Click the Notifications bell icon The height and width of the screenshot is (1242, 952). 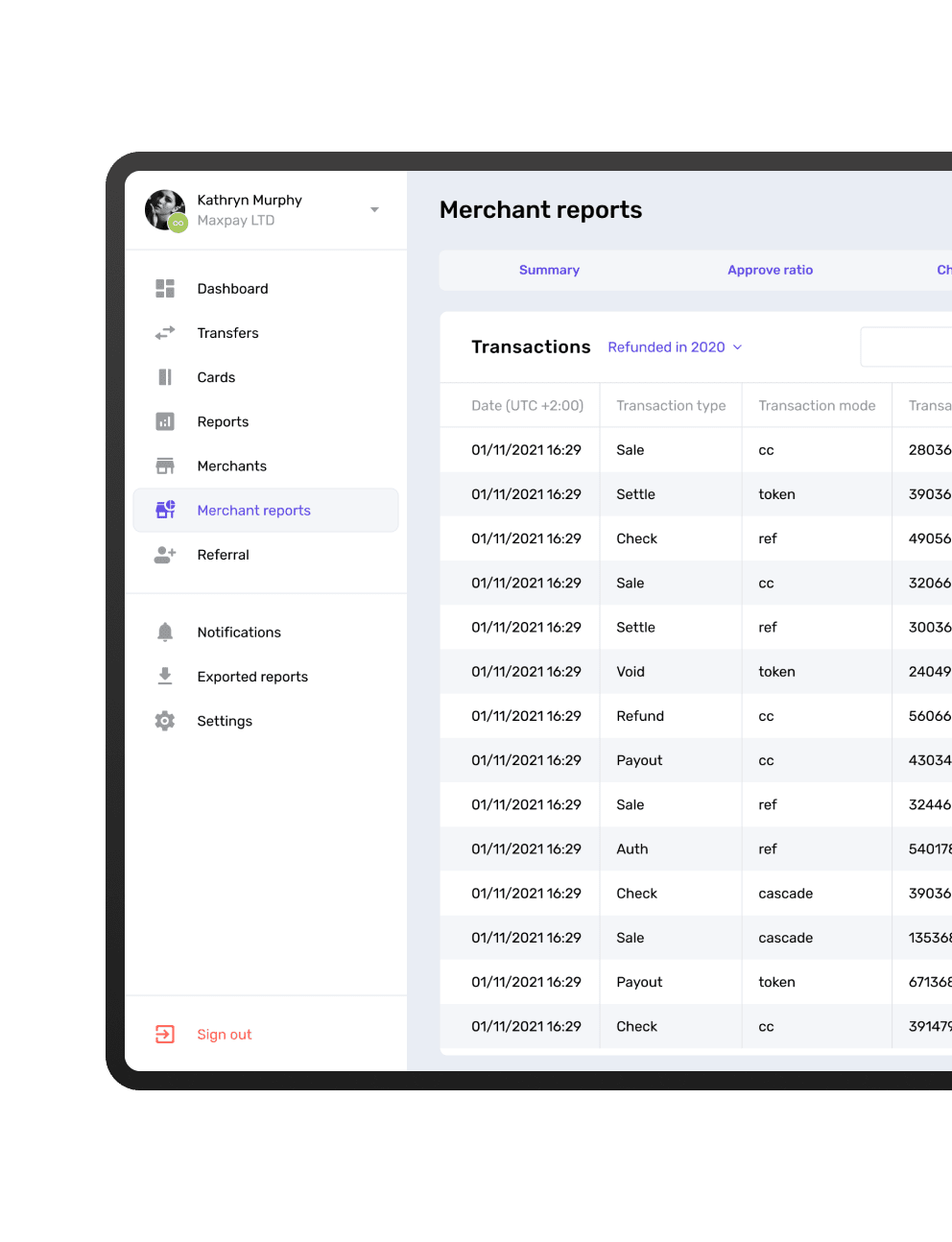point(165,633)
